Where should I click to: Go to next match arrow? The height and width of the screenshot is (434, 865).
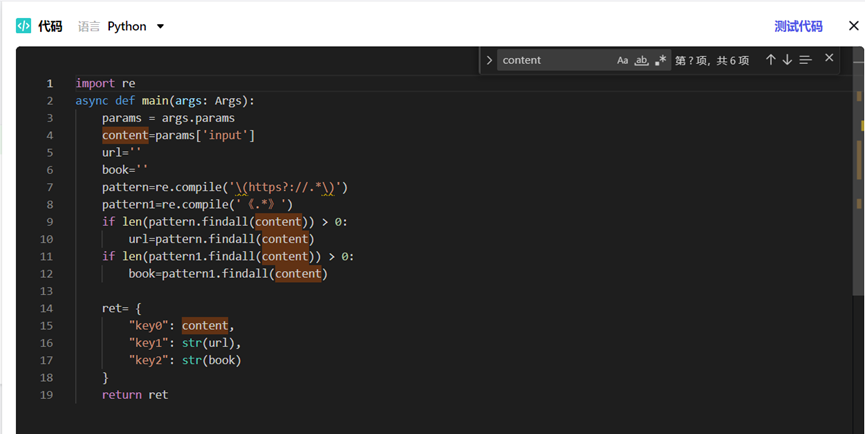pyautogui.click(x=787, y=60)
